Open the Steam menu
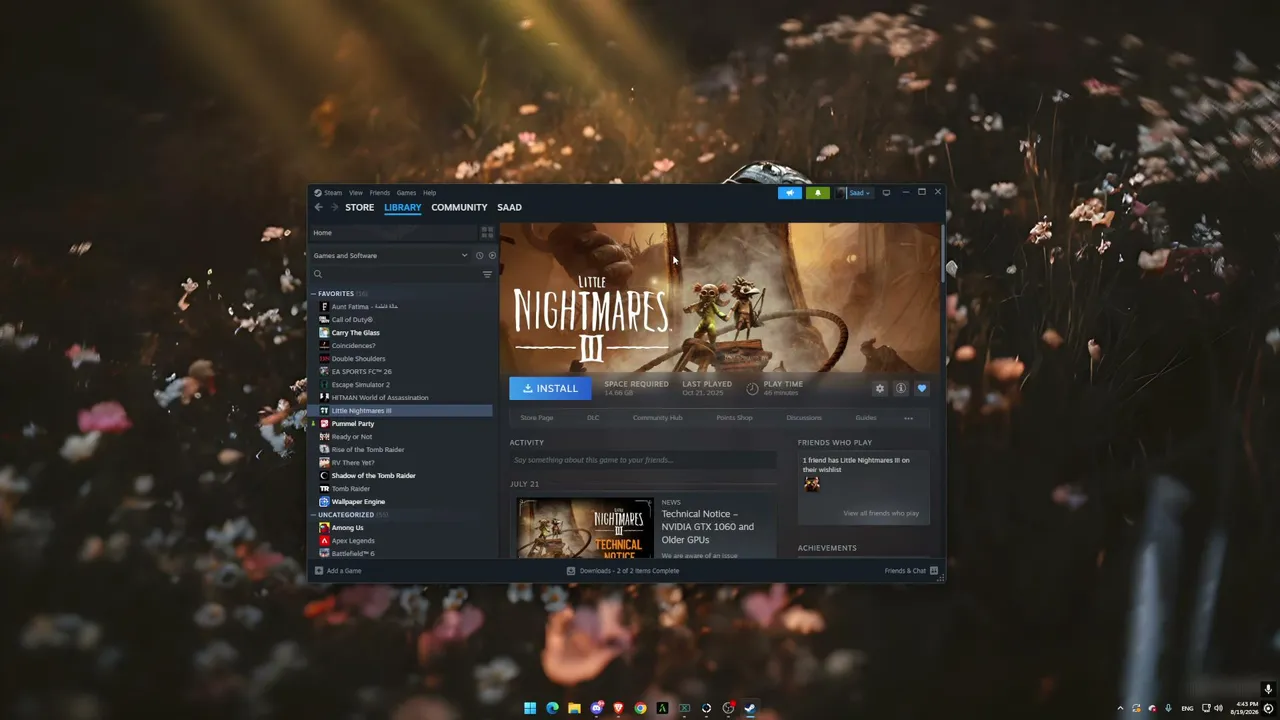Screen dimensions: 1280x720 tap(328, 193)
